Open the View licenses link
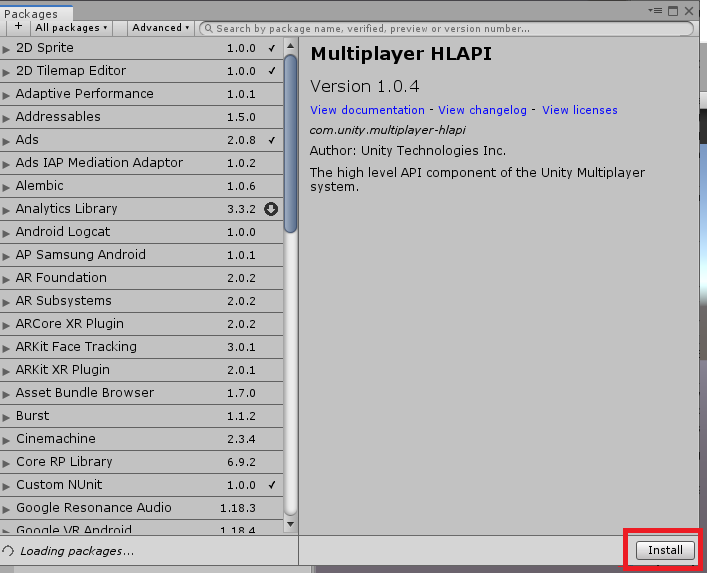The width and height of the screenshot is (707, 573). tap(579, 110)
